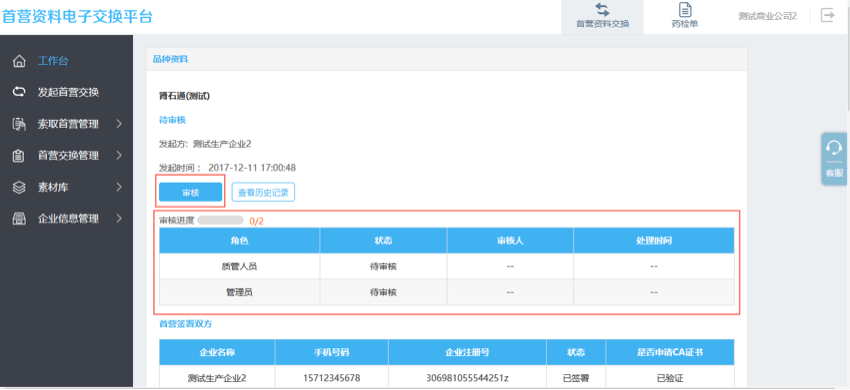
Task: Click the 待审核 status in 质管人员 row
Action: pos(383,266)
